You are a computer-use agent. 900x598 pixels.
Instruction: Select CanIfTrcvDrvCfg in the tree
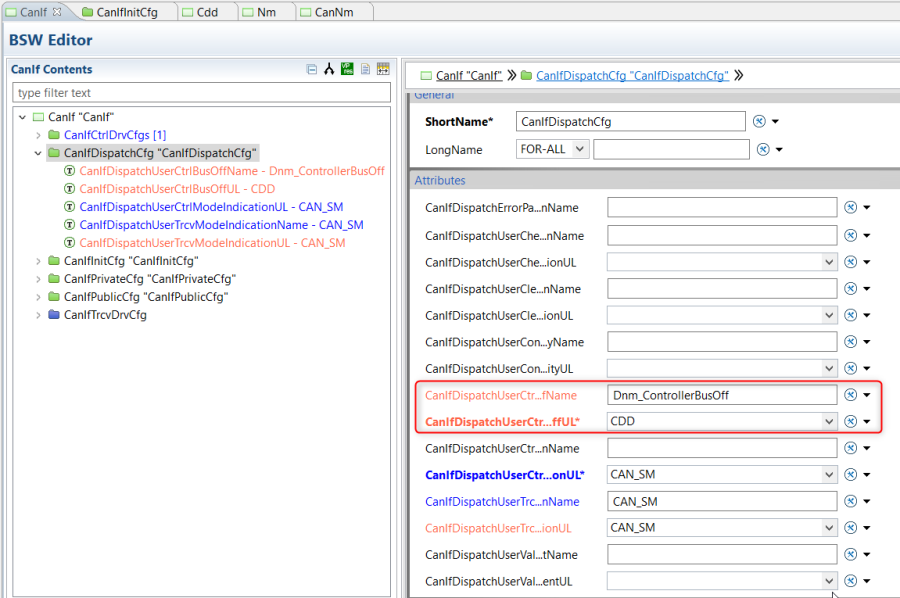[x=105, y=315]
